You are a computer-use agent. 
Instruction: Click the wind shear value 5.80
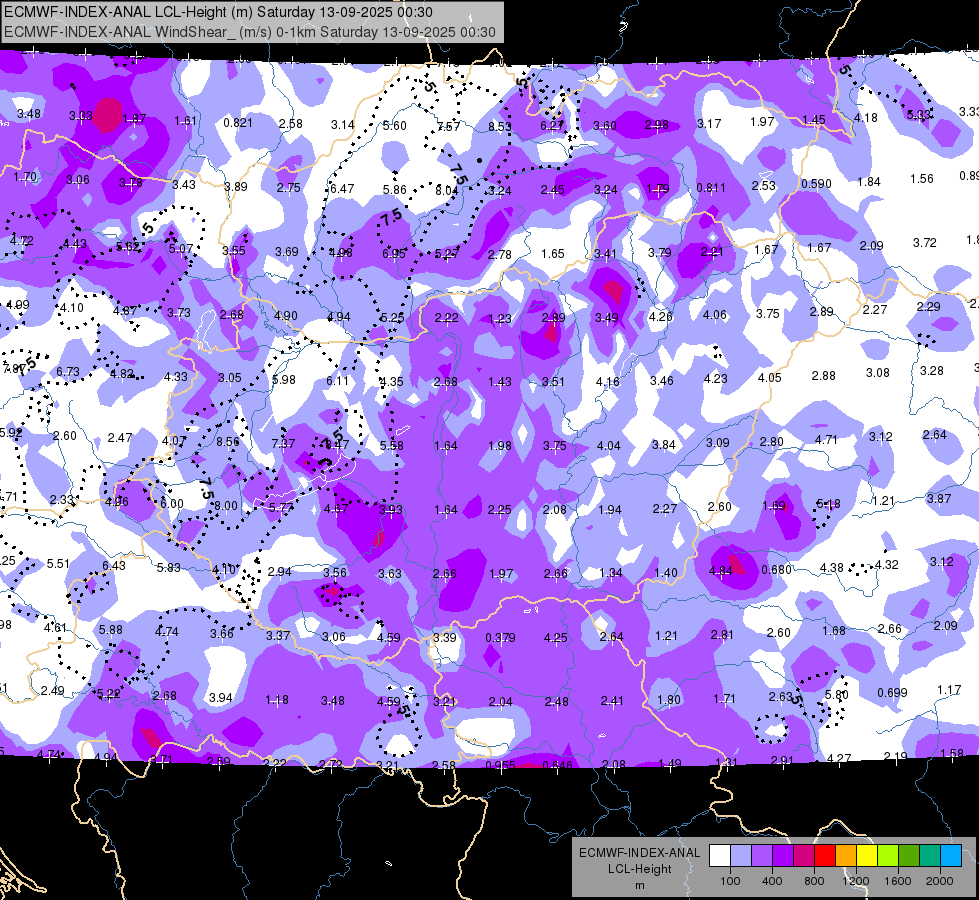pos(837,695)
